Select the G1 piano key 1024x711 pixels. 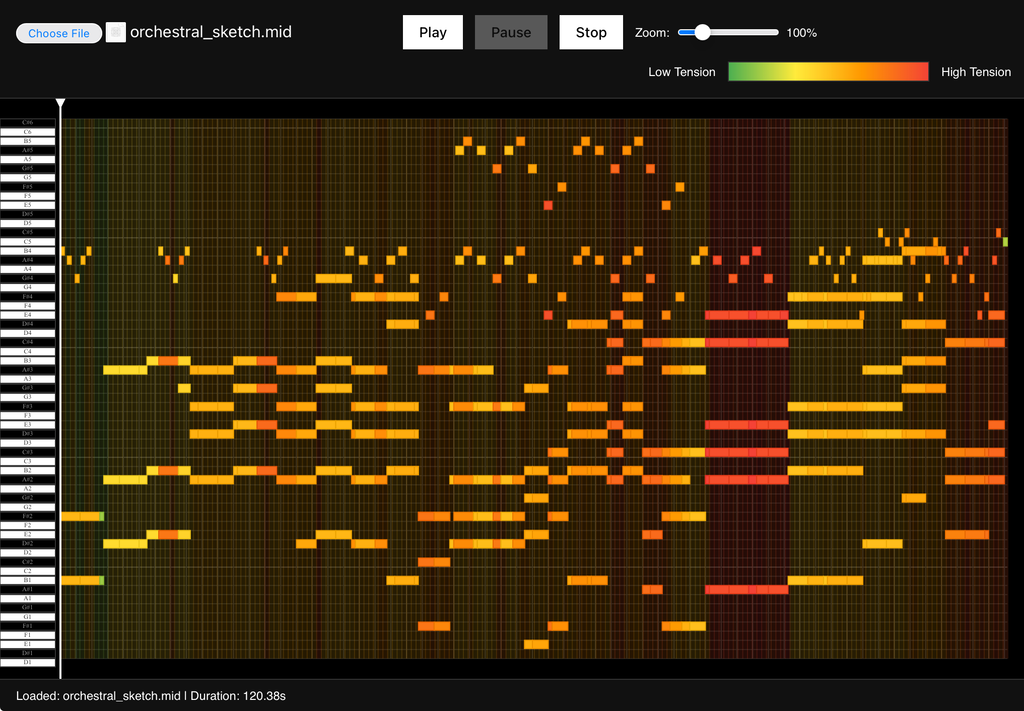click(x=27, y=616)
